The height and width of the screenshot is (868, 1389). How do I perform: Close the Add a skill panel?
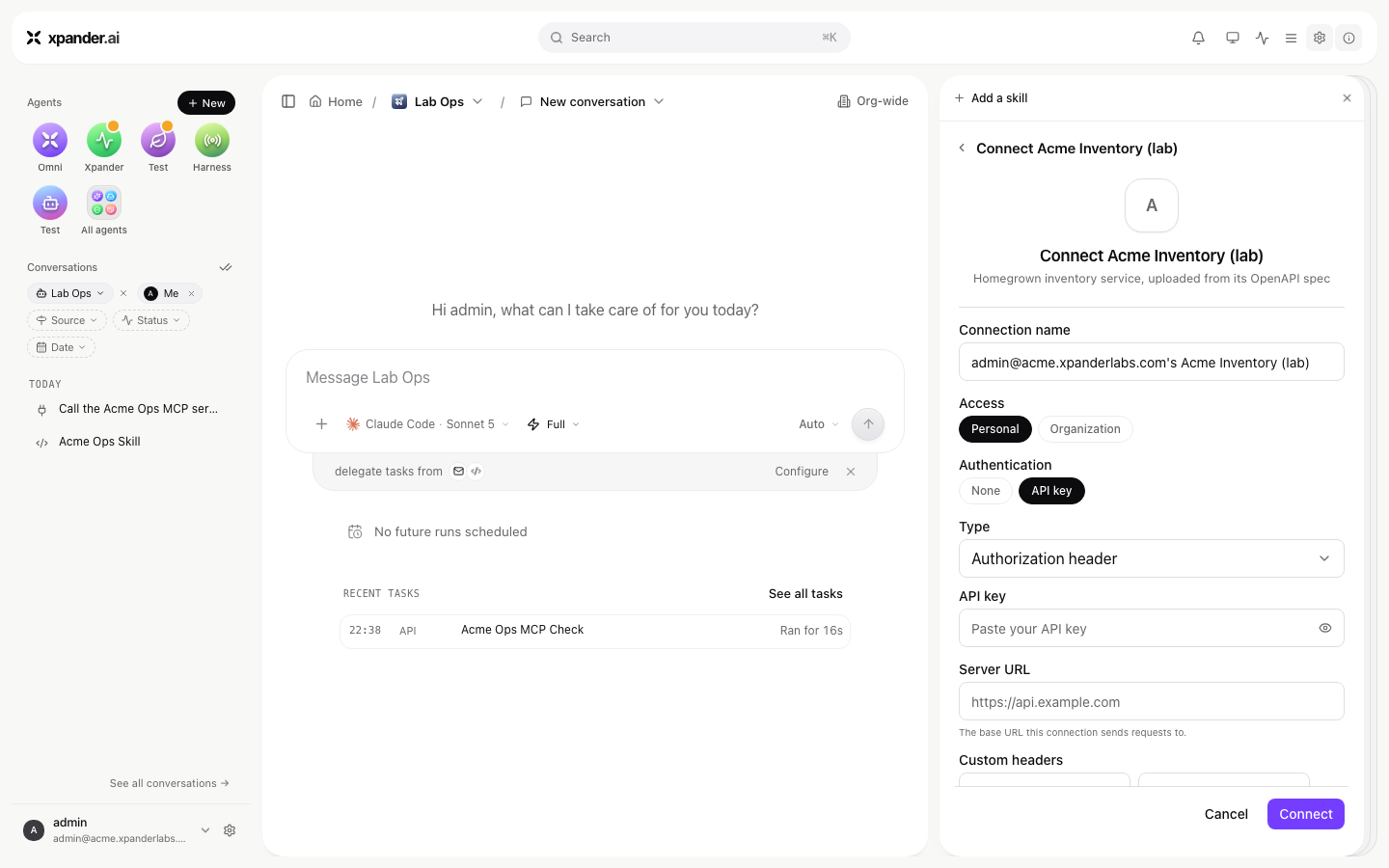(x=1348, y=98)
